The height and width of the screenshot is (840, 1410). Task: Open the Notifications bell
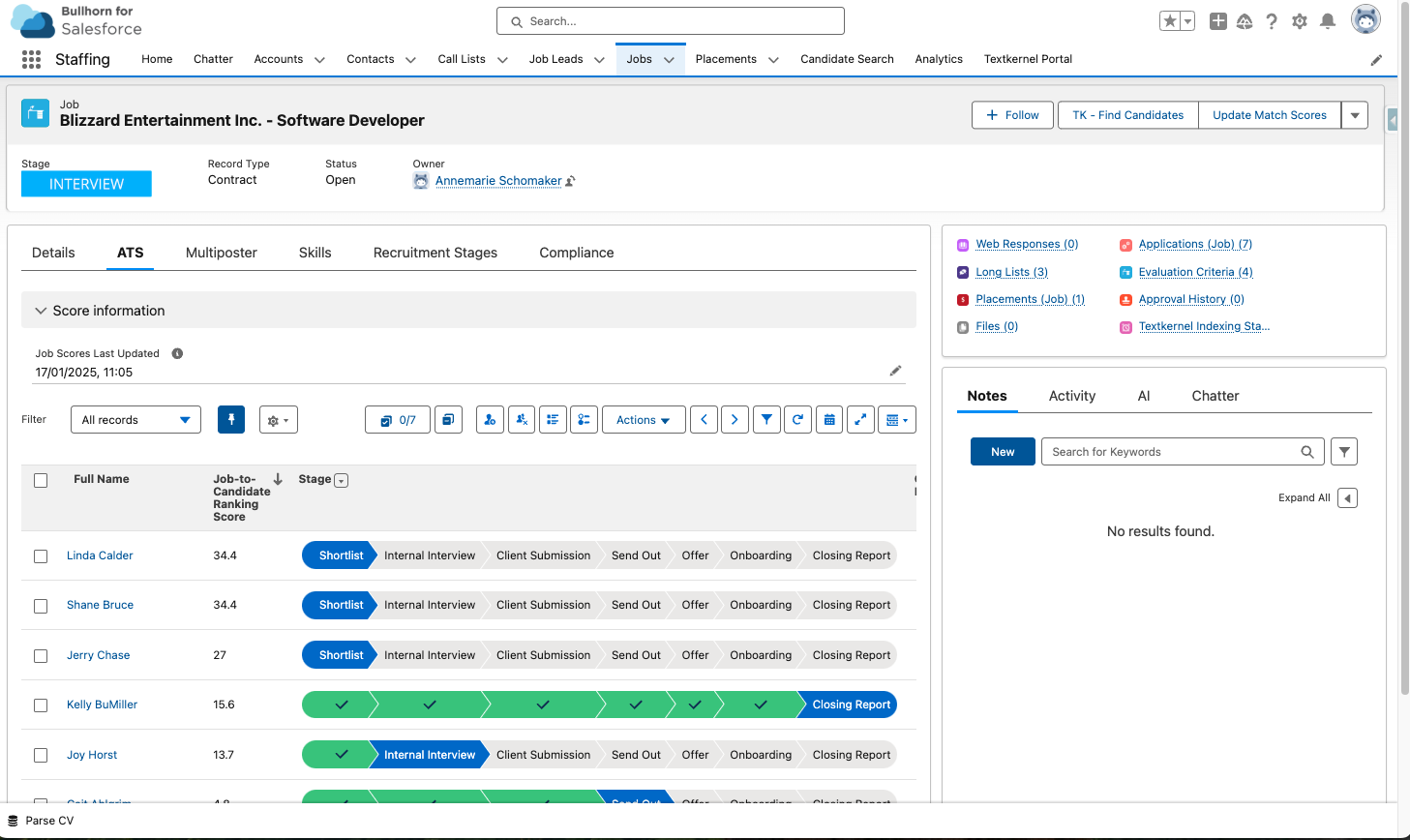pos(1328,21)
